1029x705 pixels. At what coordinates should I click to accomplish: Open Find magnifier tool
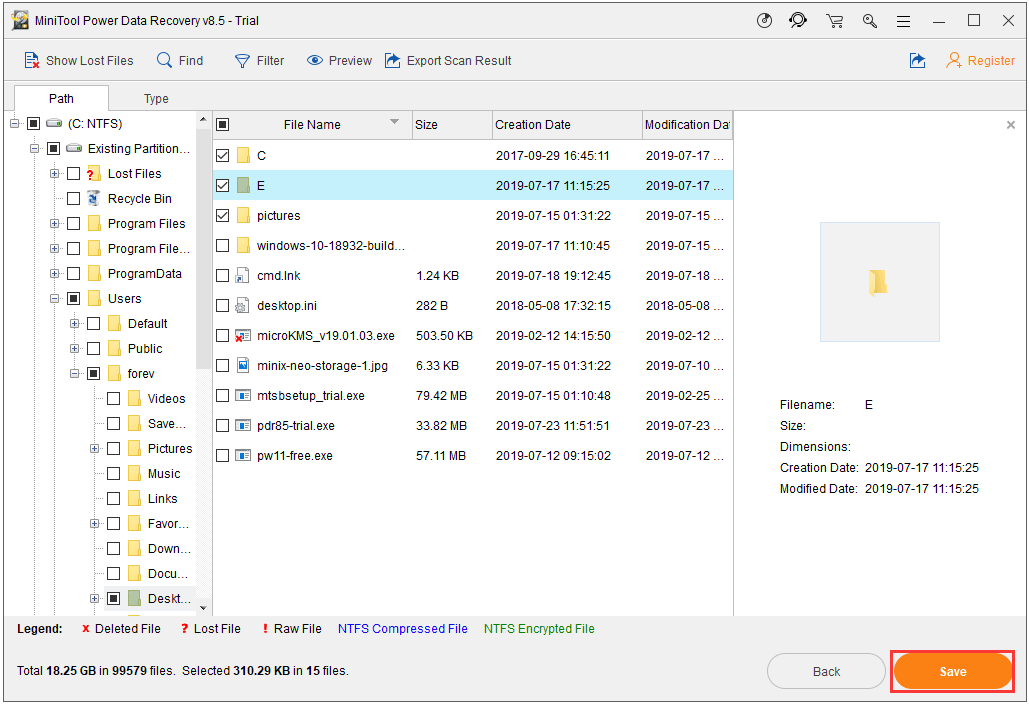(164, 60)
